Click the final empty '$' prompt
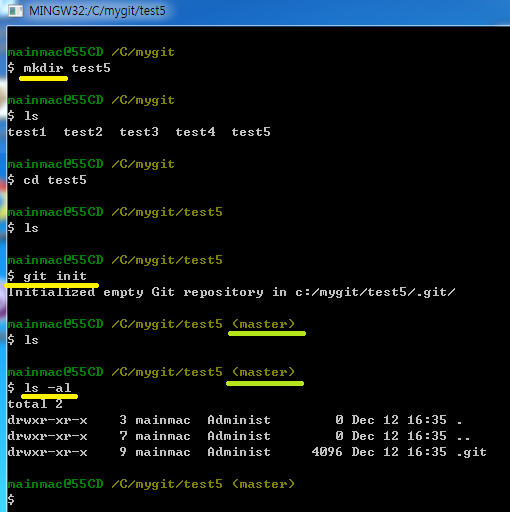 tap(11, 500)
